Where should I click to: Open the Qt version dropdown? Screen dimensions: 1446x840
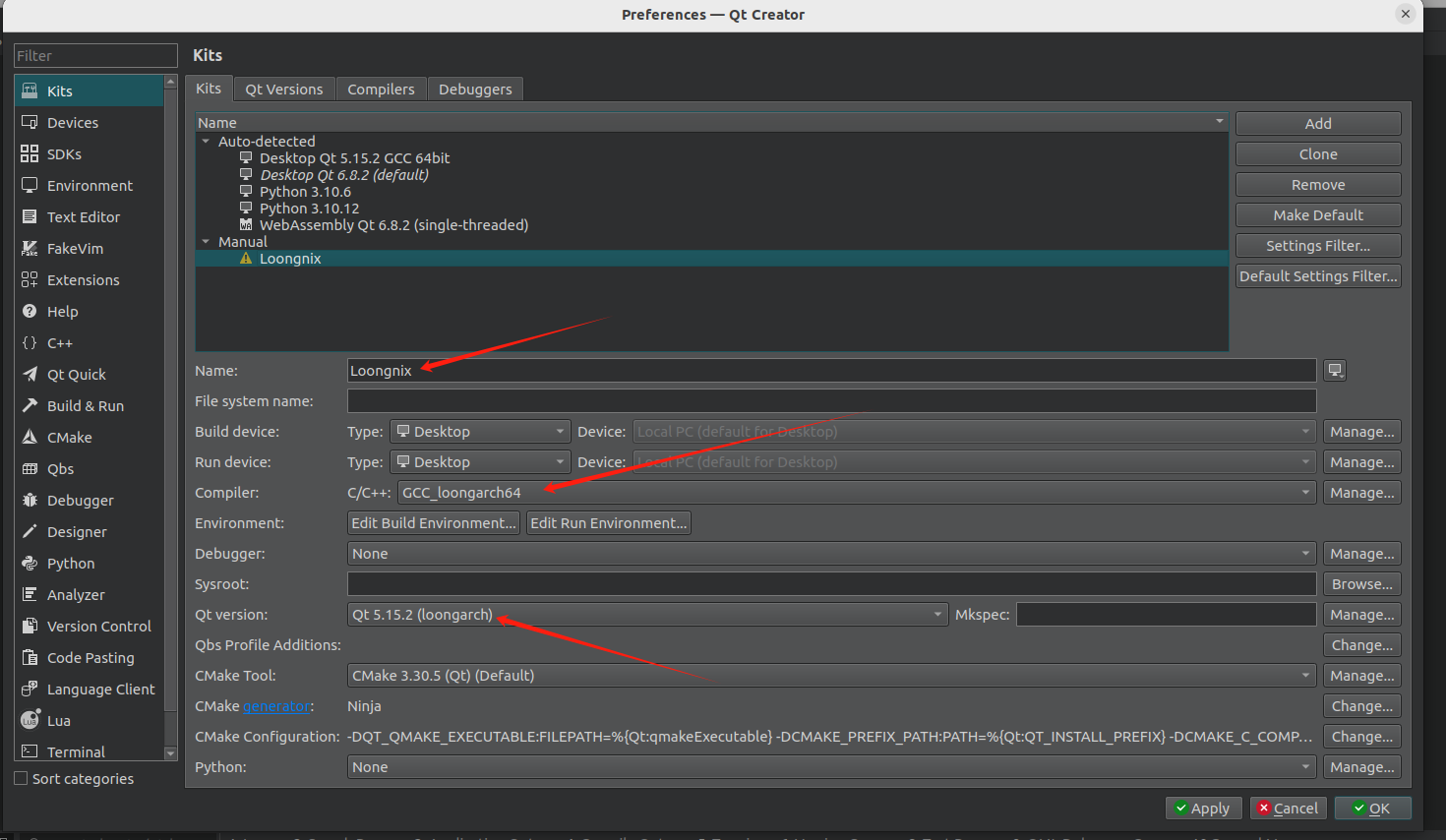(x=648, y=614)
